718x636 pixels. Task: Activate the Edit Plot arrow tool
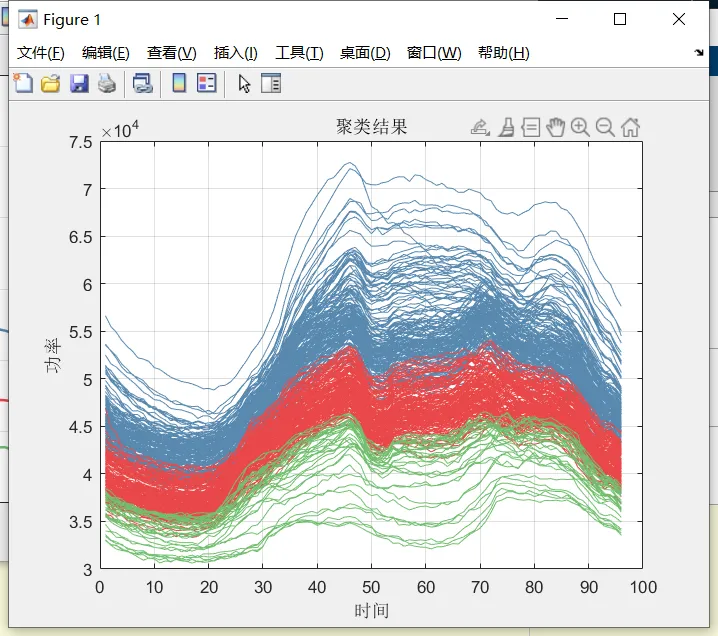point(245,84)
